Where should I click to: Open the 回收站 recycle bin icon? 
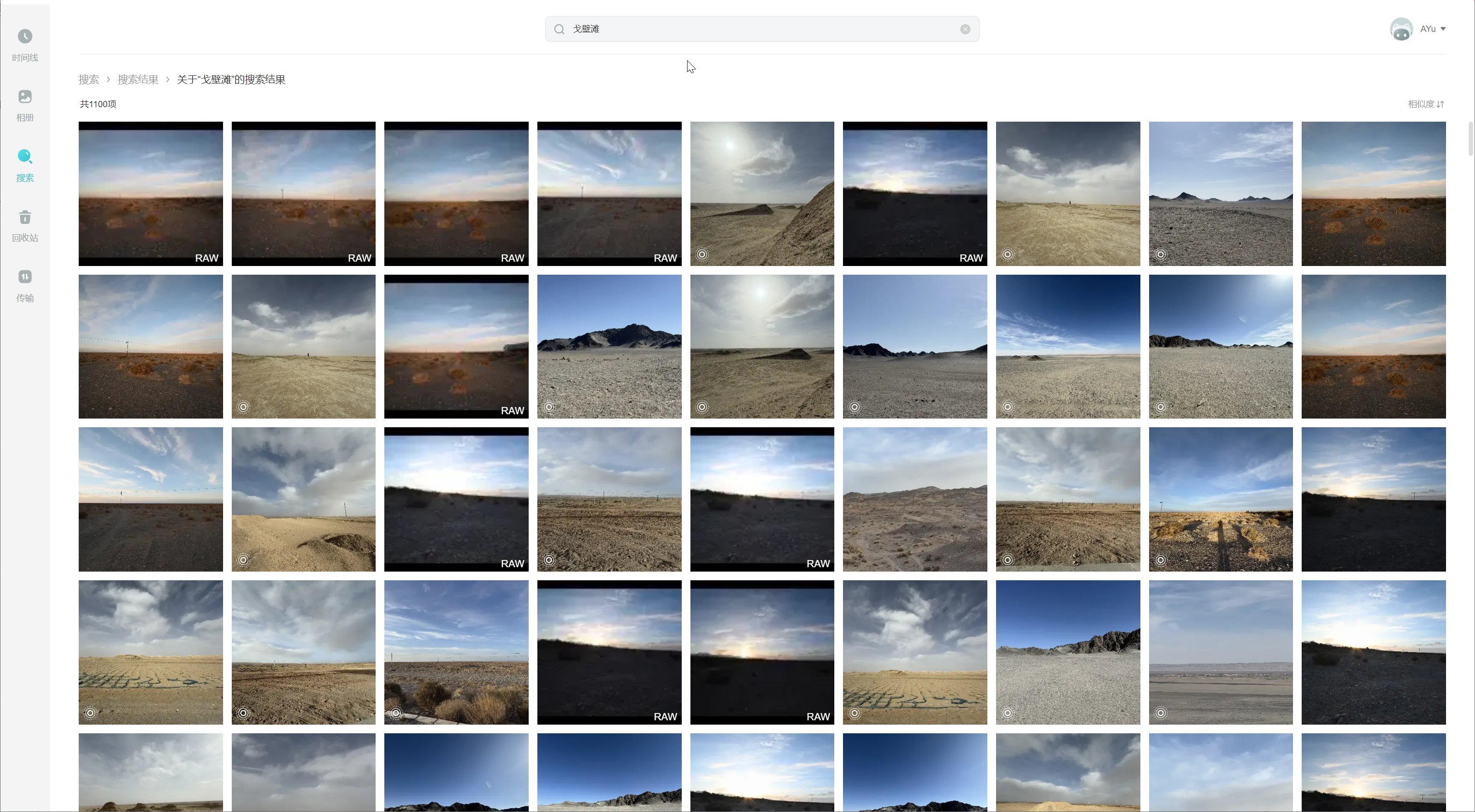pos(25,217)
